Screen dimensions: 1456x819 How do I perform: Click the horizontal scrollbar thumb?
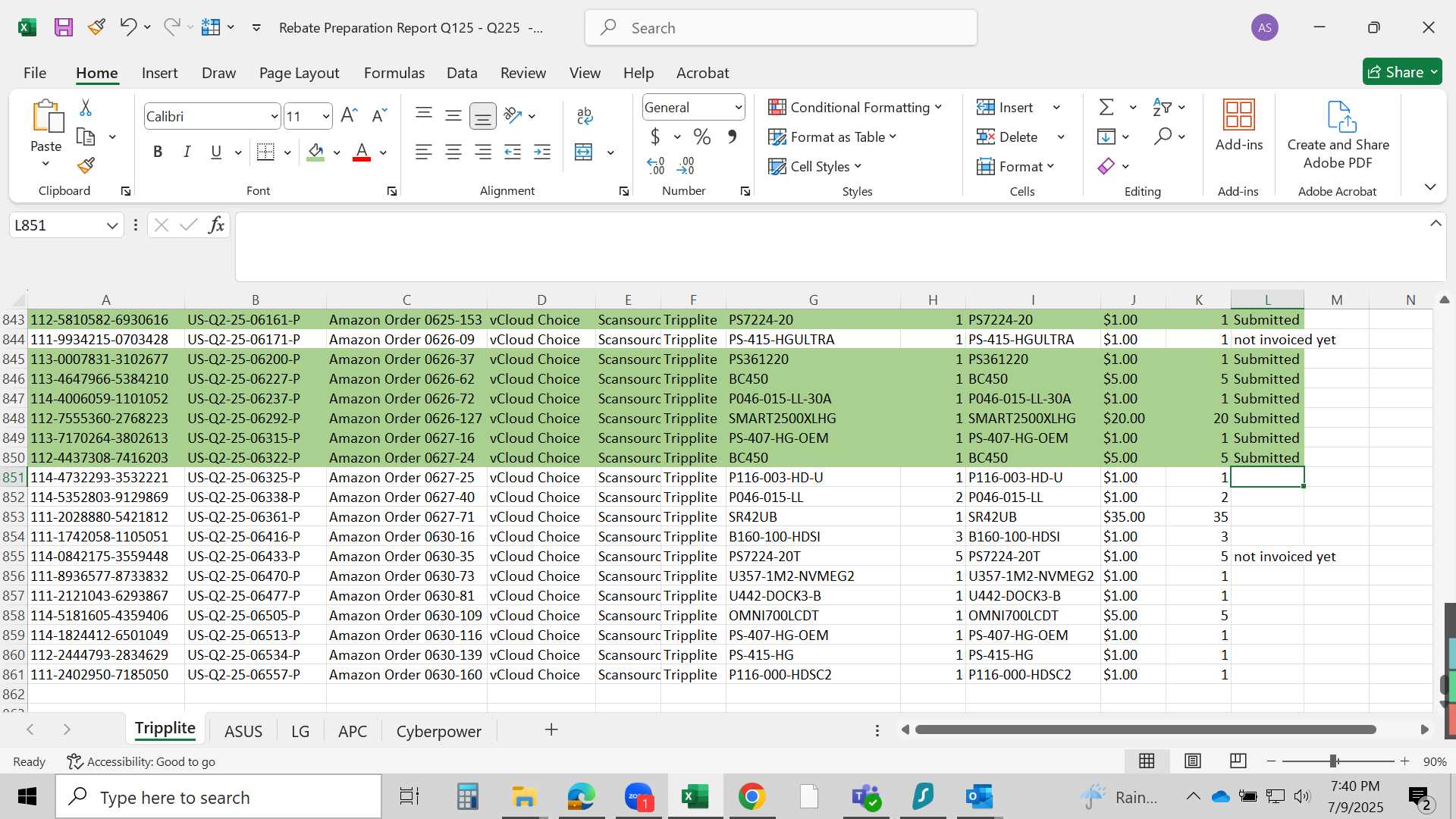point(1146,730)
